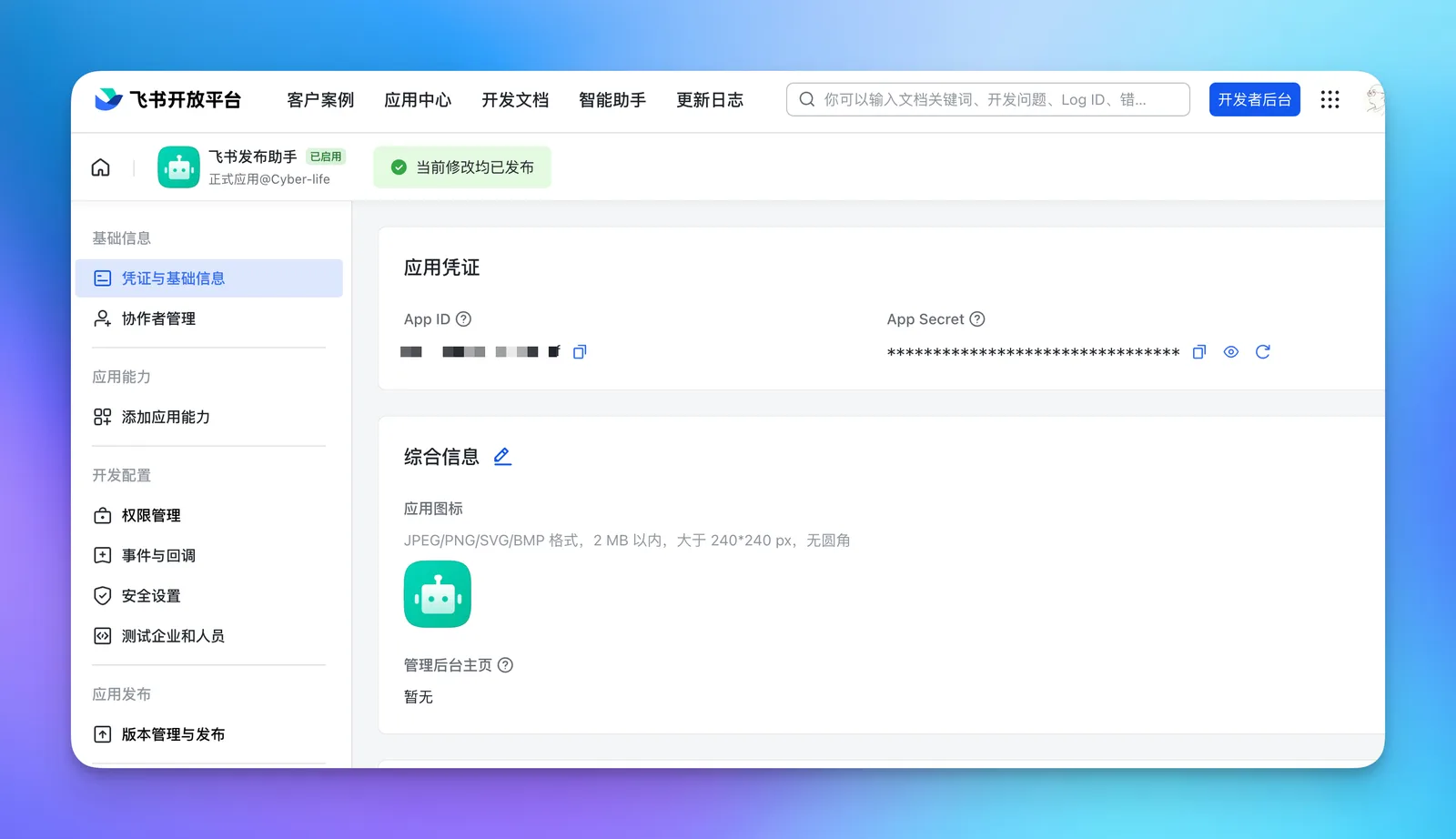Click the 综合信息 section heading
This screenshot has width=1456, height=839.
tap(442, 457)
